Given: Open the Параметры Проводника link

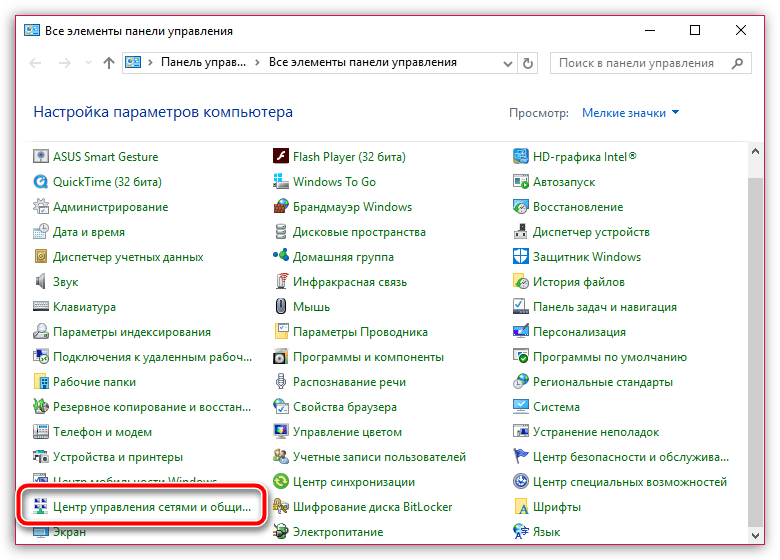Looking at the screenshot, I should [360, 332].
